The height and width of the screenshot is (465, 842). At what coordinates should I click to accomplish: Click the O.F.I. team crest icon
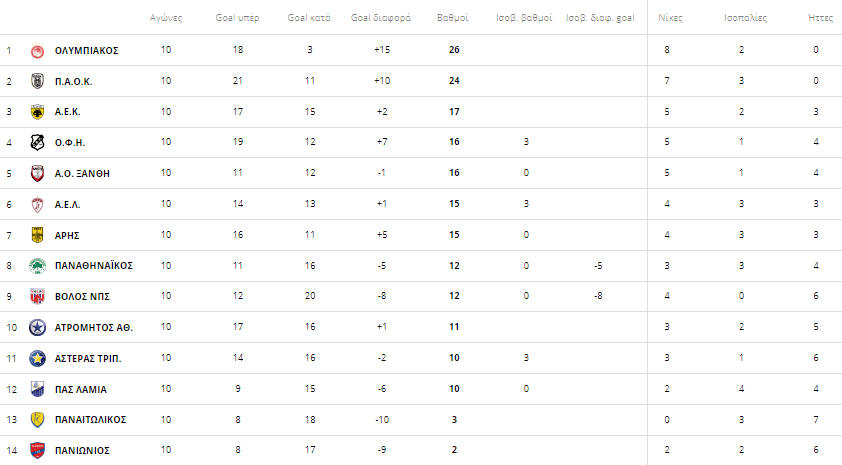point(37,142)
